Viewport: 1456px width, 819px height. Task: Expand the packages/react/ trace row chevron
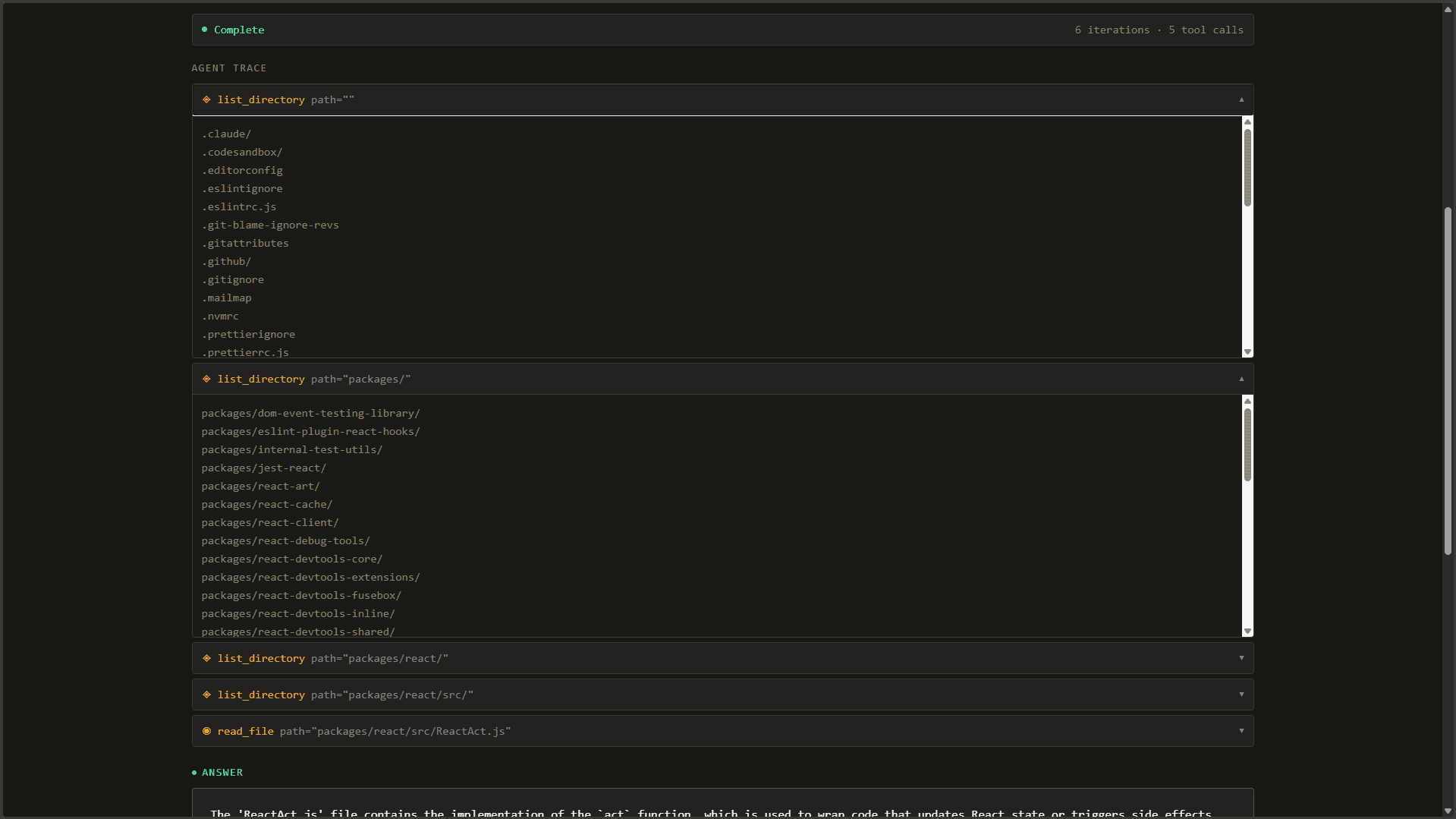[1241, 658]
